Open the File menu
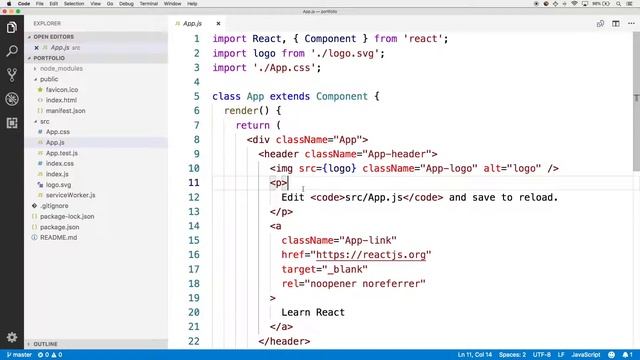Image resolution: width=640 pixels, height=360 pixels. coord(40,4)
